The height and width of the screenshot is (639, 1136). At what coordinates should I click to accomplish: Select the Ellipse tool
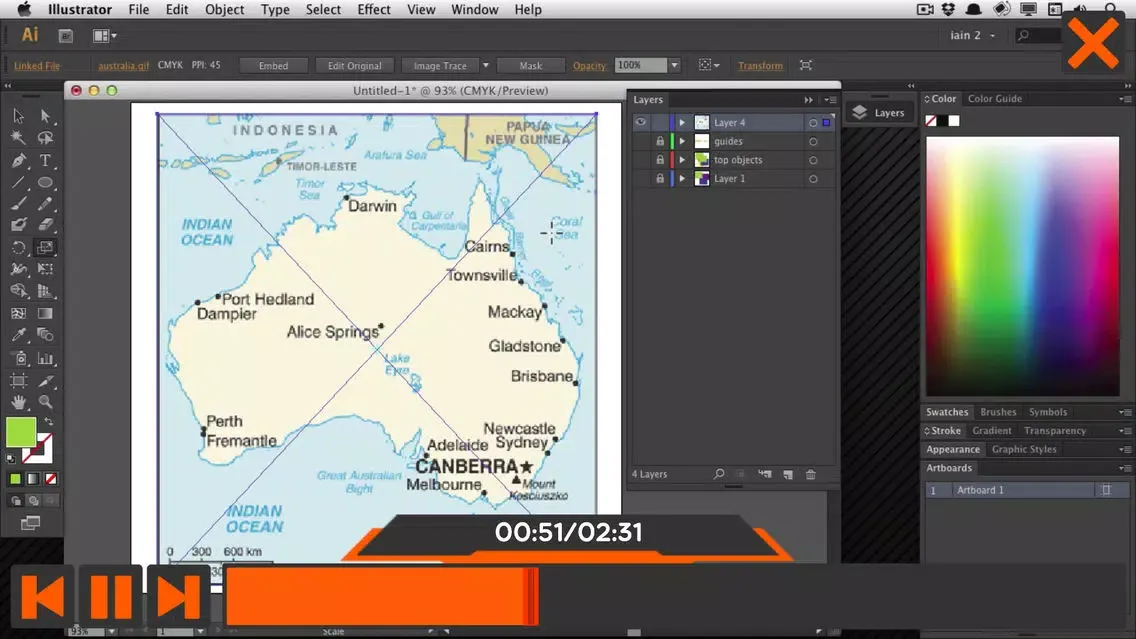[45, 183]
